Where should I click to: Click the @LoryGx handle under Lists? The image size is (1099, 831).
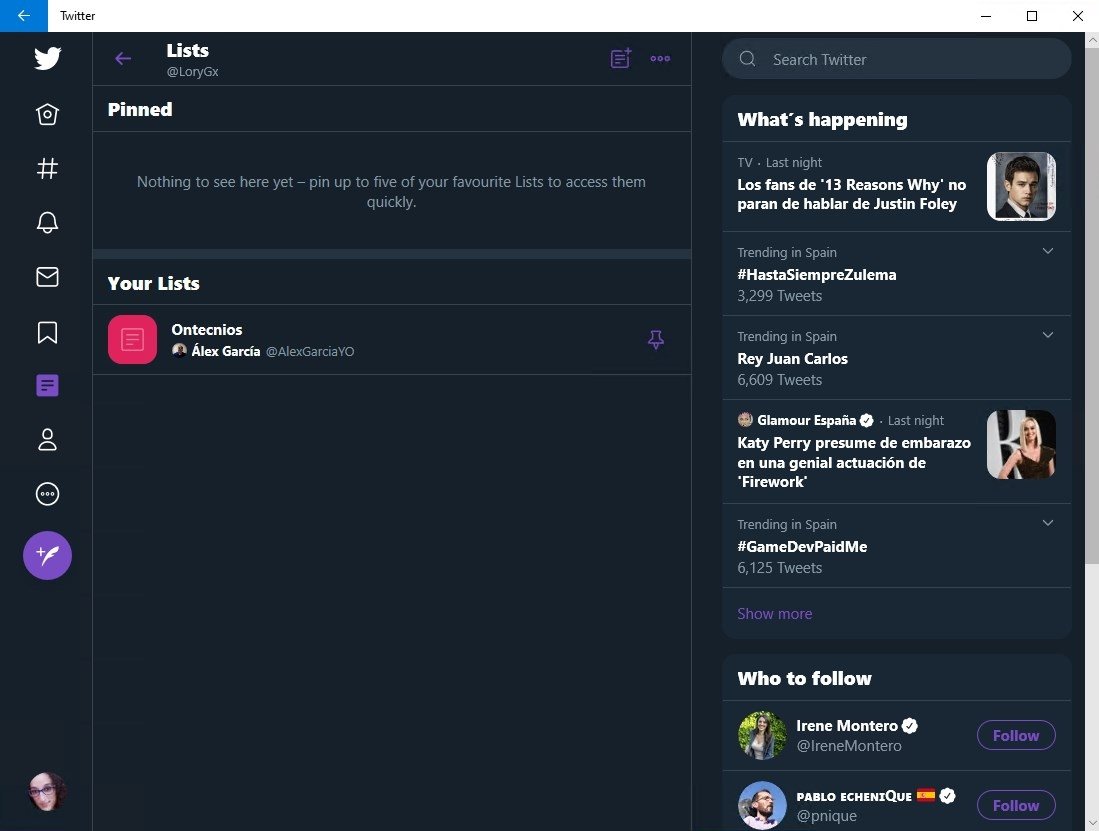coord(192,71)
